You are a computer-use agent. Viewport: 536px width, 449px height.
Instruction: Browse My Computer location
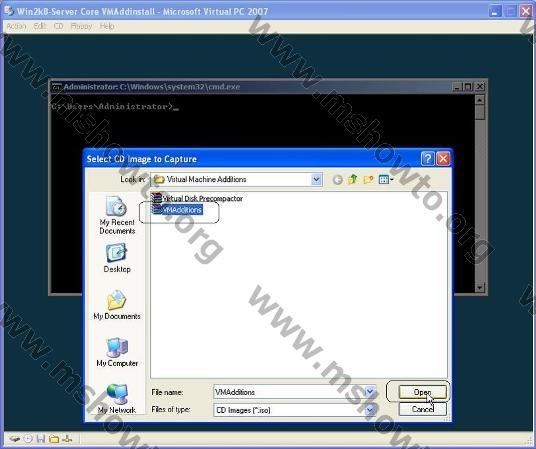pos(117,352)
